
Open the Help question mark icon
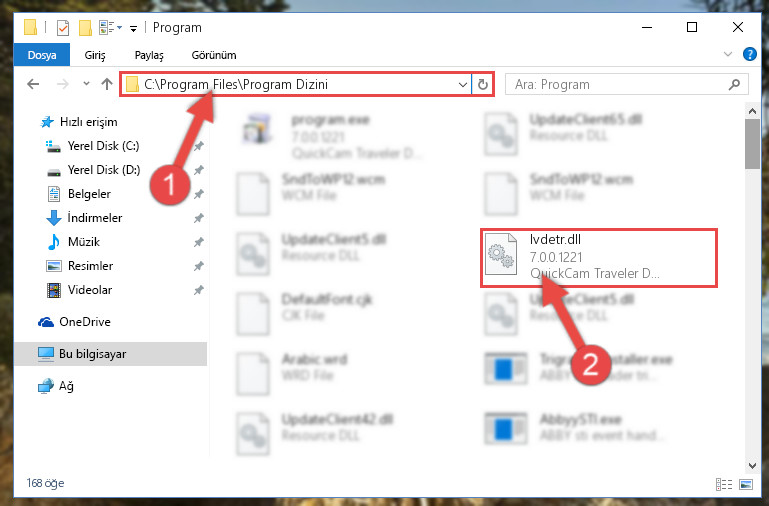(x=749, y=54)
